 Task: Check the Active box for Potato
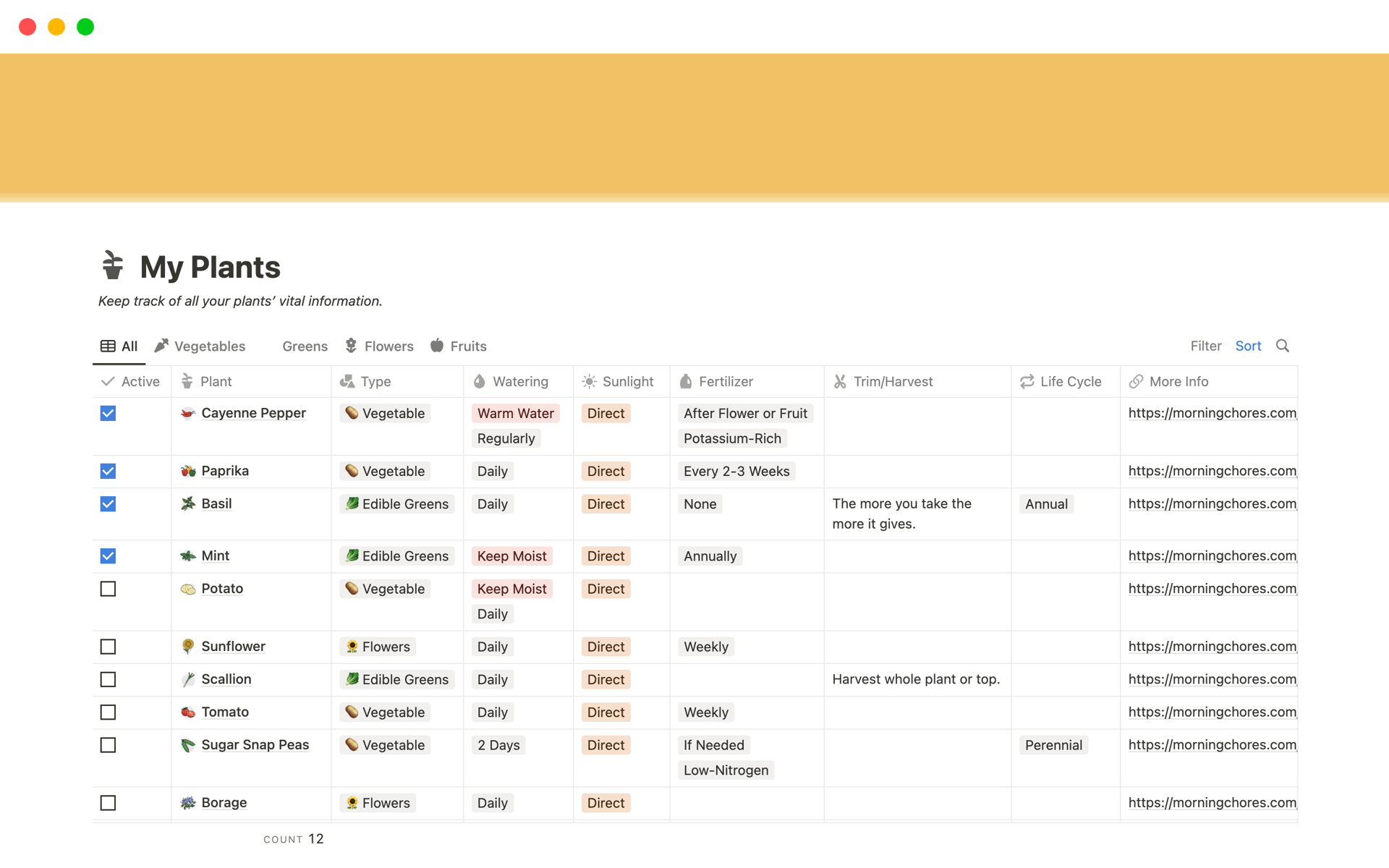[108, 589]
